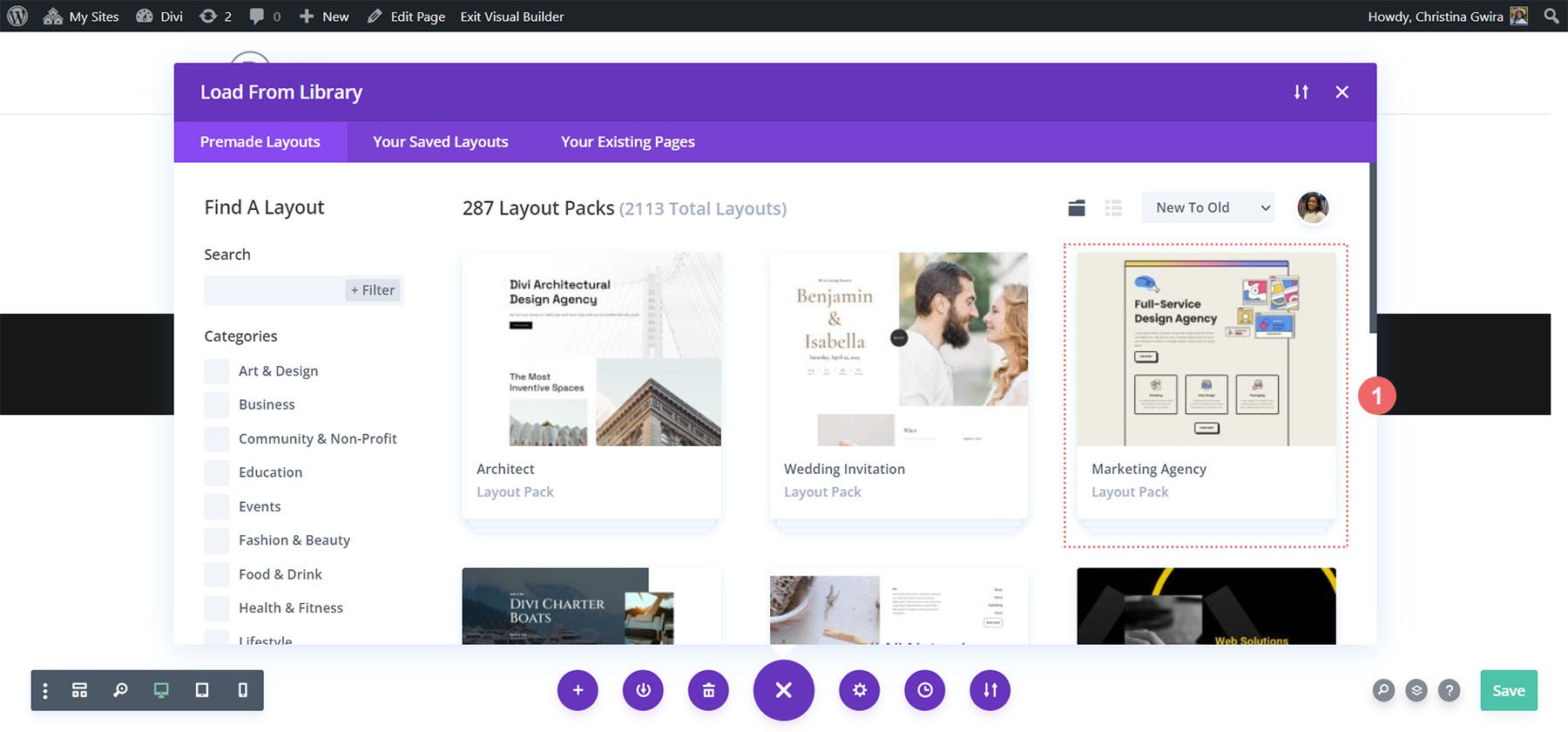Check the Art & Design category
This screenshot has height=732, width=1568.
click(x=217, y=371)
